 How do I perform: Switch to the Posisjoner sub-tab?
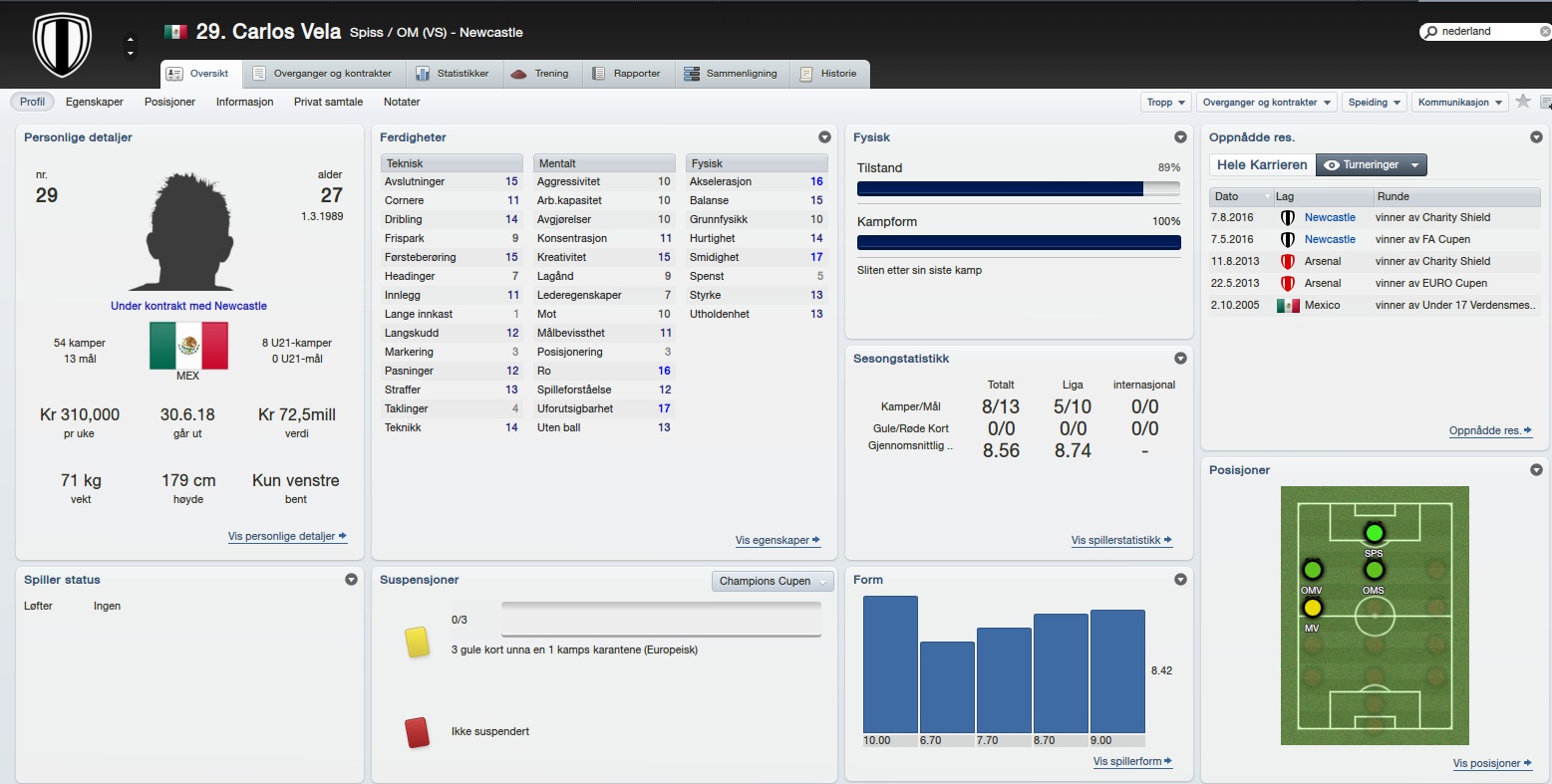click(169, 102)
